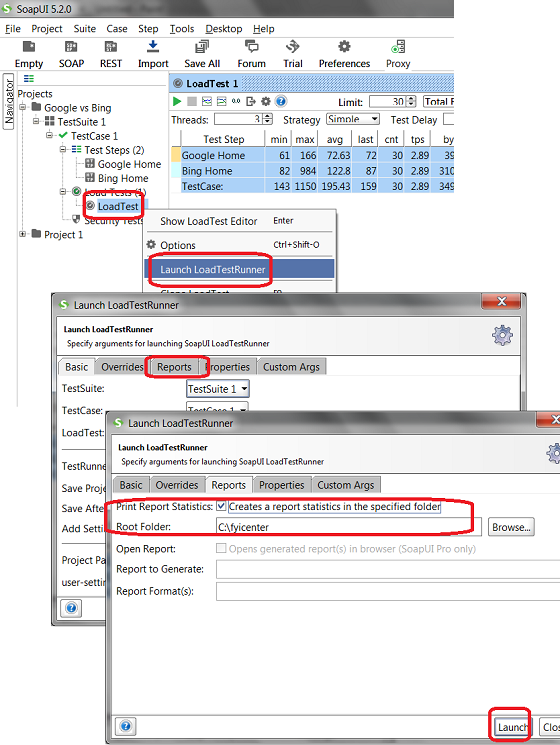Close the back Launch LoadTestRunner dialog

click(x=502, y=301)
